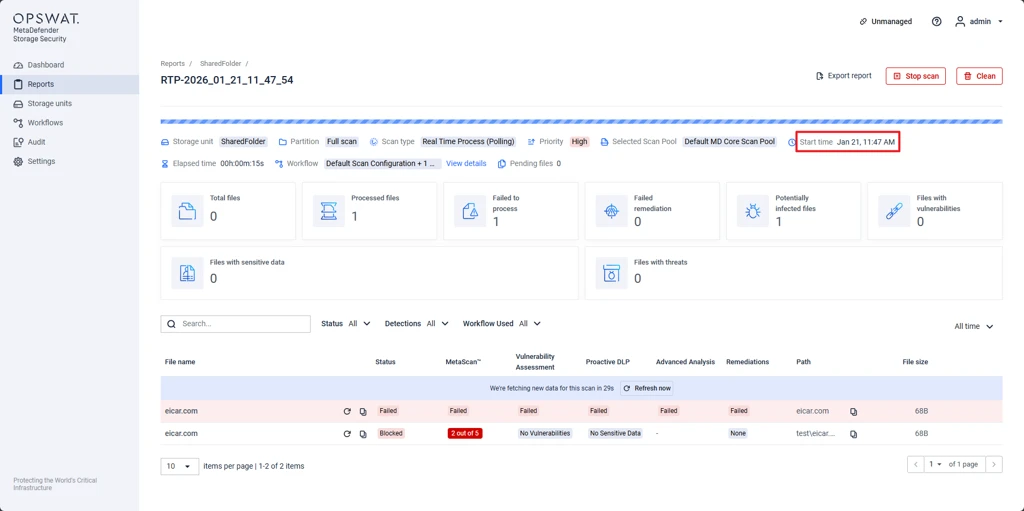Click the Failed remediation card icon

click(x=611, y=211)
